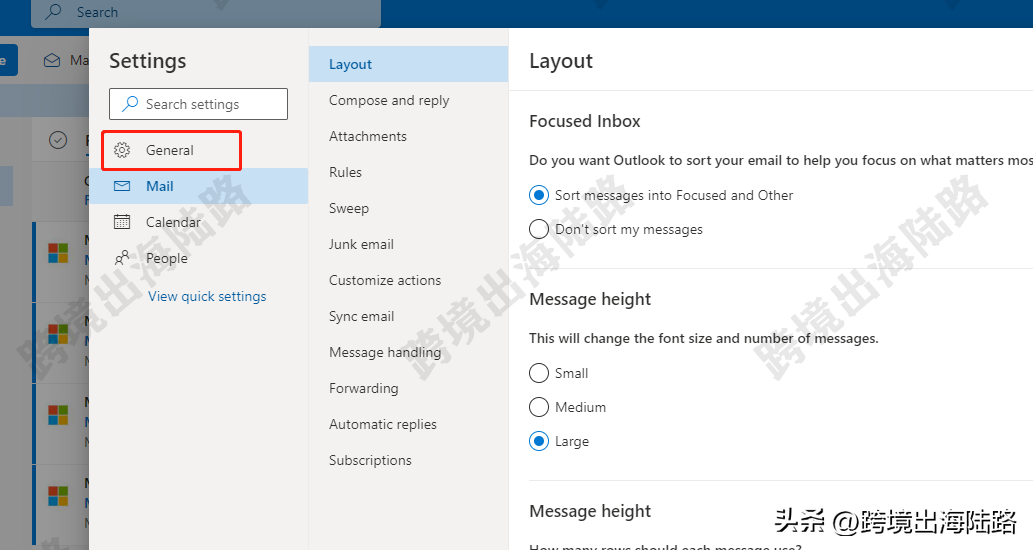The height and width of the screenshot is (550, 1033).
Task: Click the Calendar icon in Settings
Action: pos(122,222)
